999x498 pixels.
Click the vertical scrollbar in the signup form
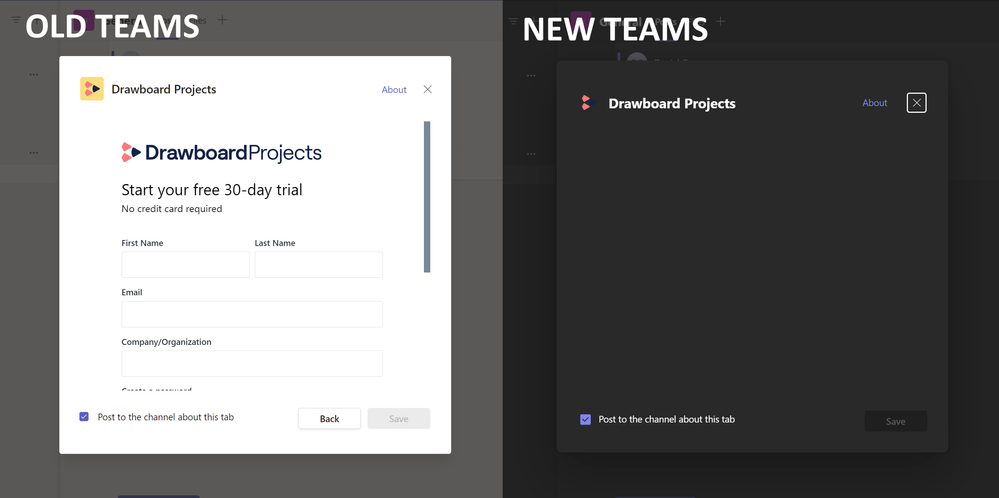(427, 197)
